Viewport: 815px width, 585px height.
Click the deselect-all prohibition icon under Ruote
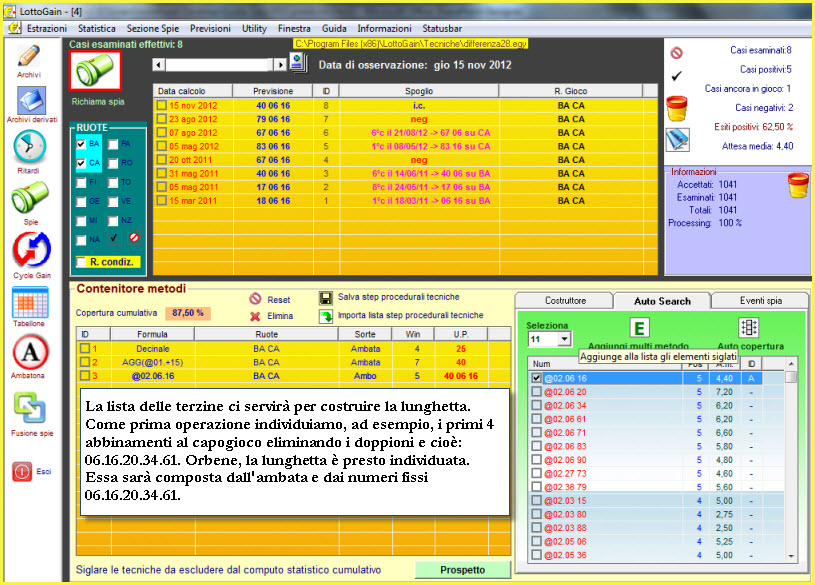134,238
